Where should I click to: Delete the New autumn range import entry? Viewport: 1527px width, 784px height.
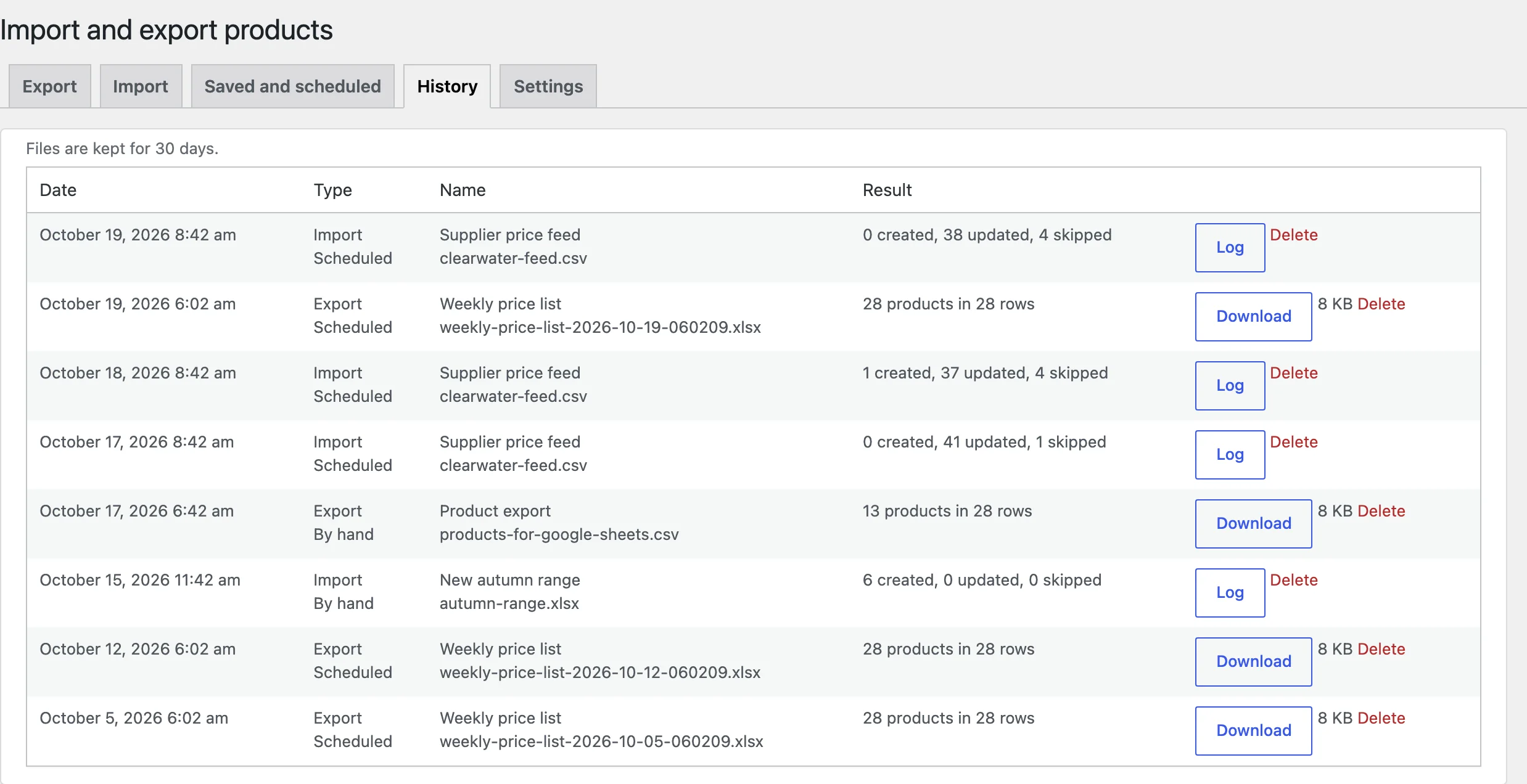[x=1294, y=580]
